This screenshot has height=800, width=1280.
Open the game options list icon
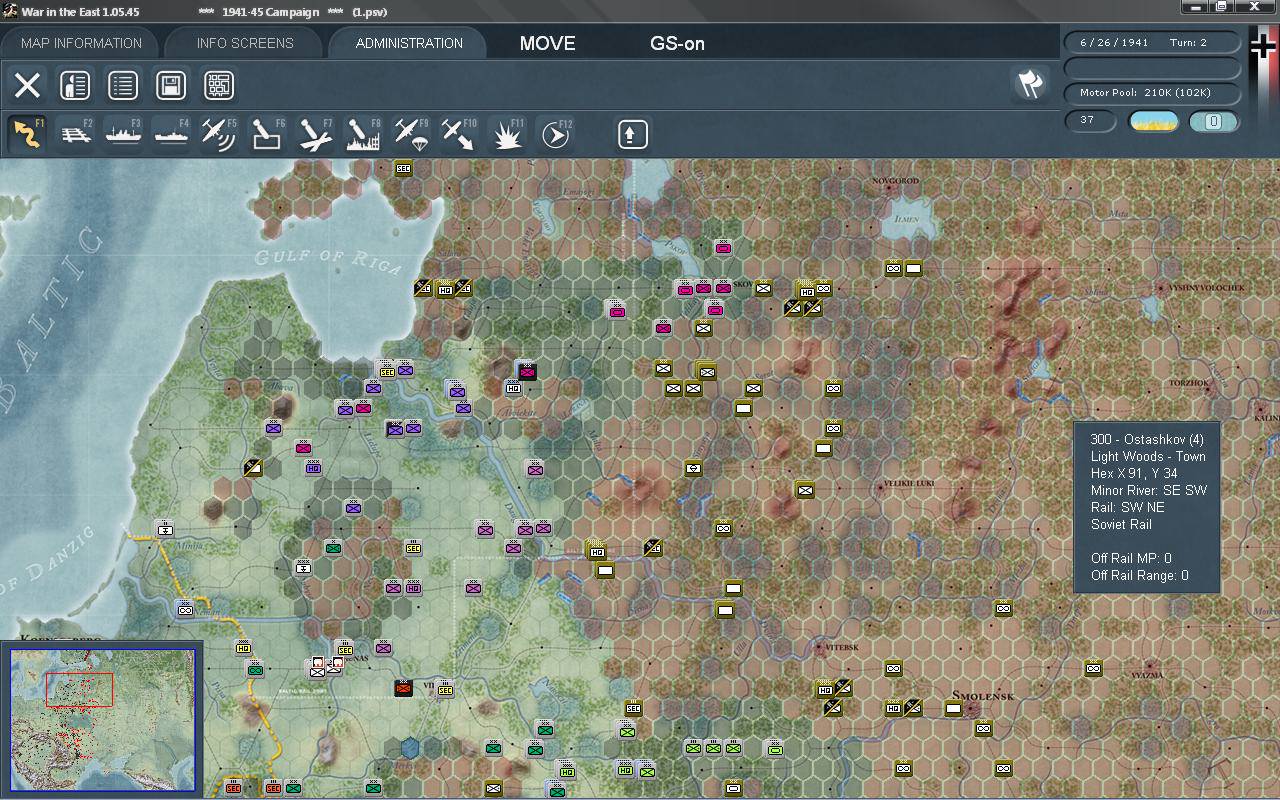click(123, 85)
